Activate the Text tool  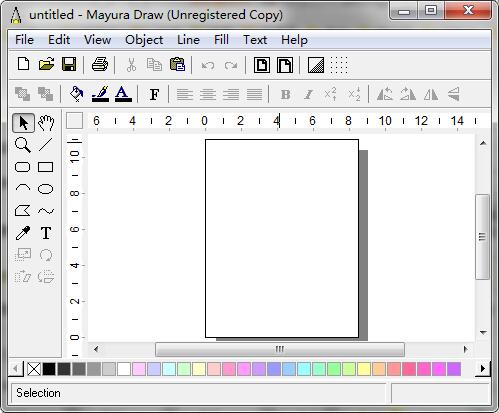[46, 233]
